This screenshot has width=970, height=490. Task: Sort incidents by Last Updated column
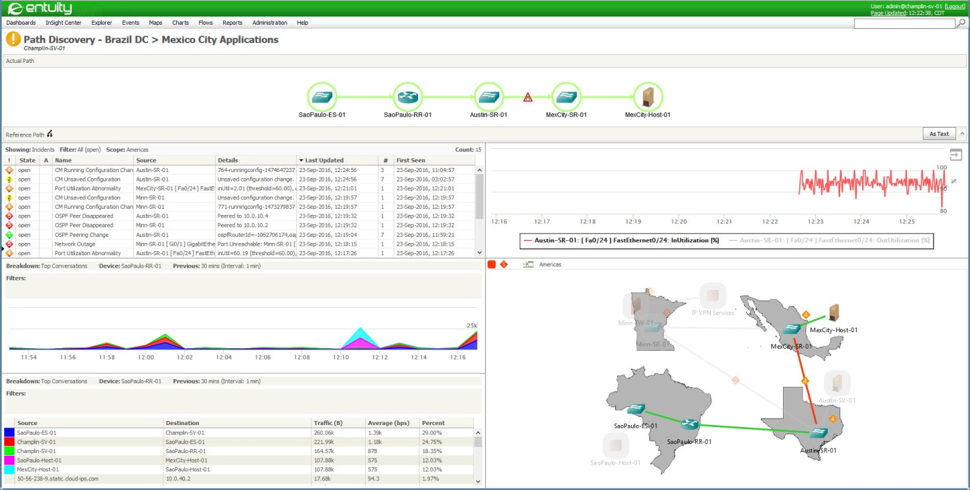tap(337, 160)
